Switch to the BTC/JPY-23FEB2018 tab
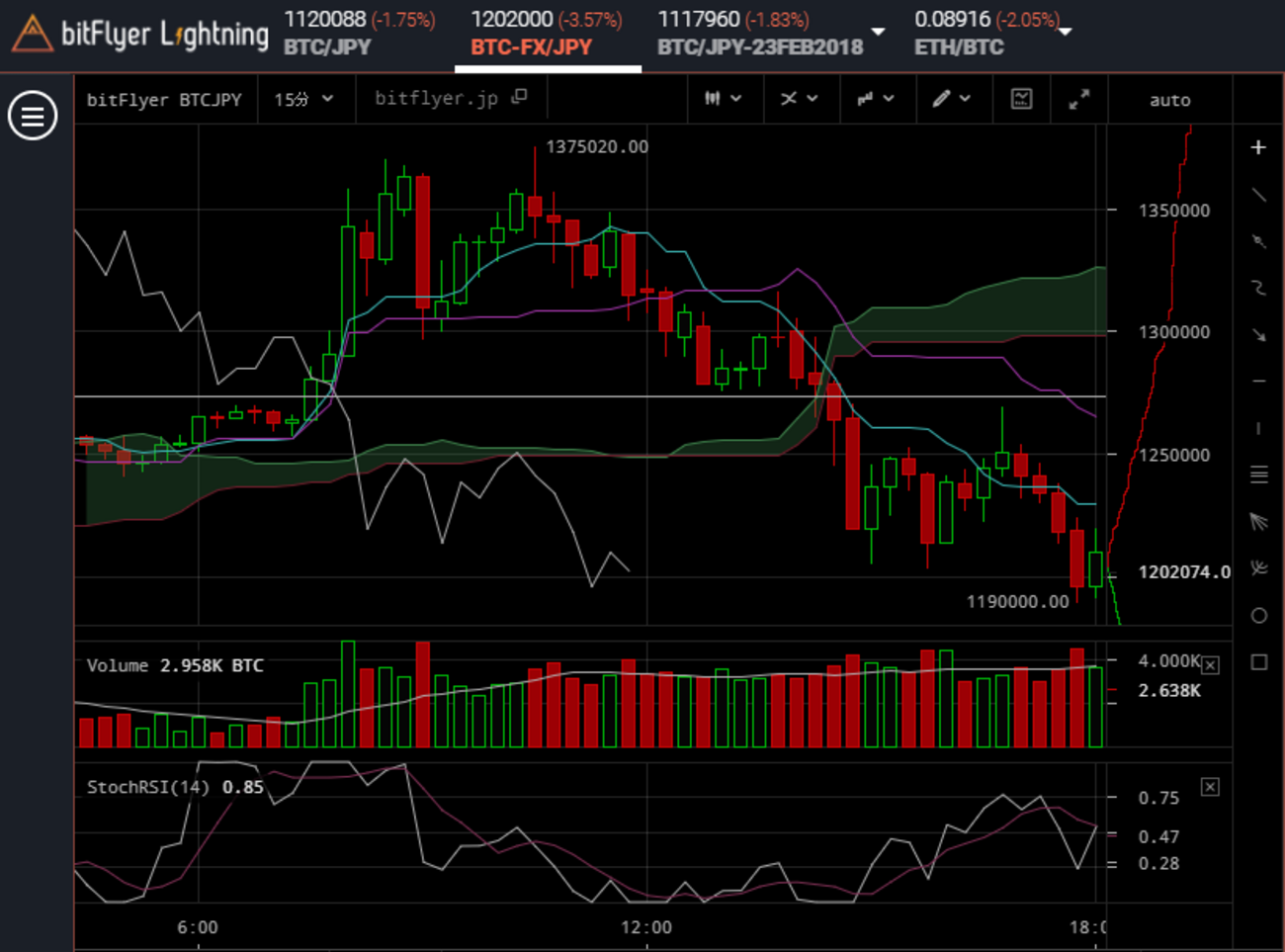 tap(761, 34)
